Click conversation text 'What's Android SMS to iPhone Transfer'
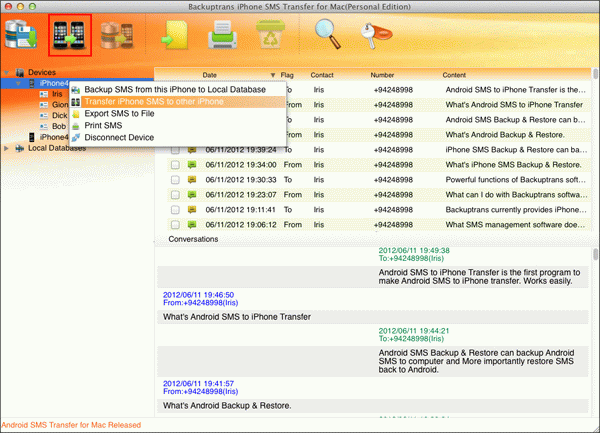Viewport: 600px width, 433px height. click(x=237, y=317)
